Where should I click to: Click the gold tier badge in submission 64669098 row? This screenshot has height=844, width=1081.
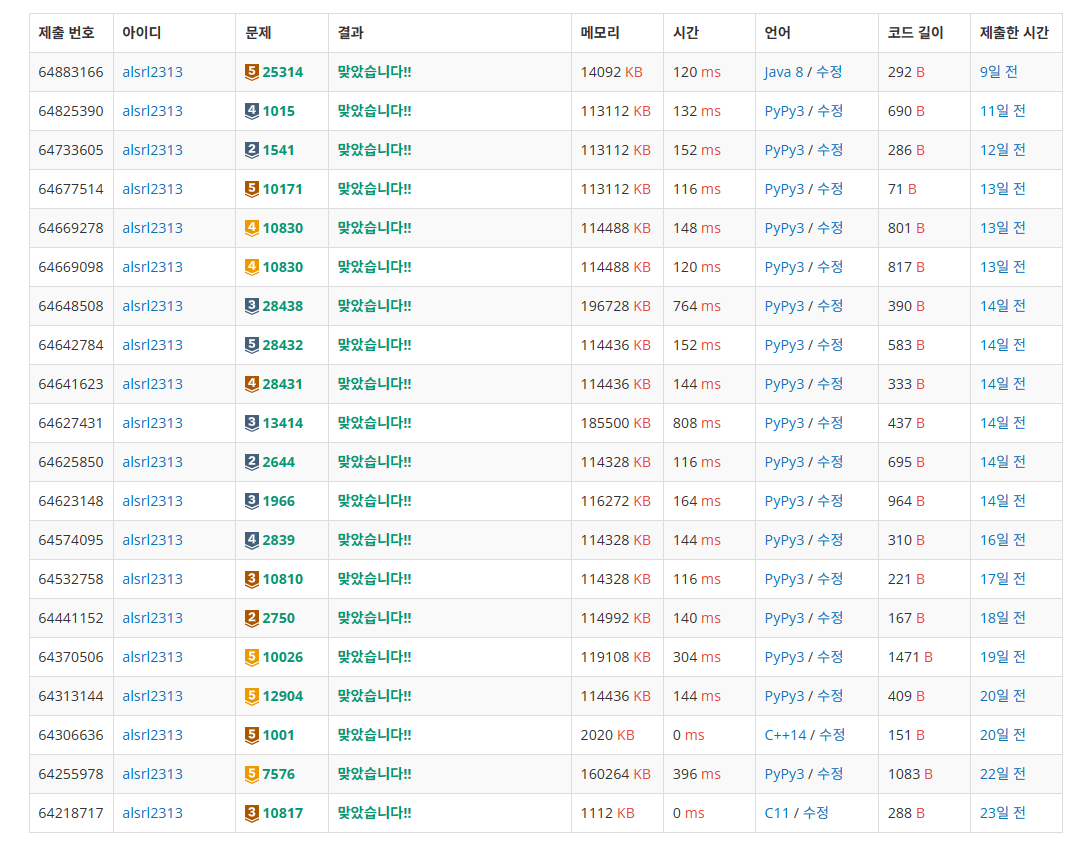pyautogui.click(x=252, y=267)
